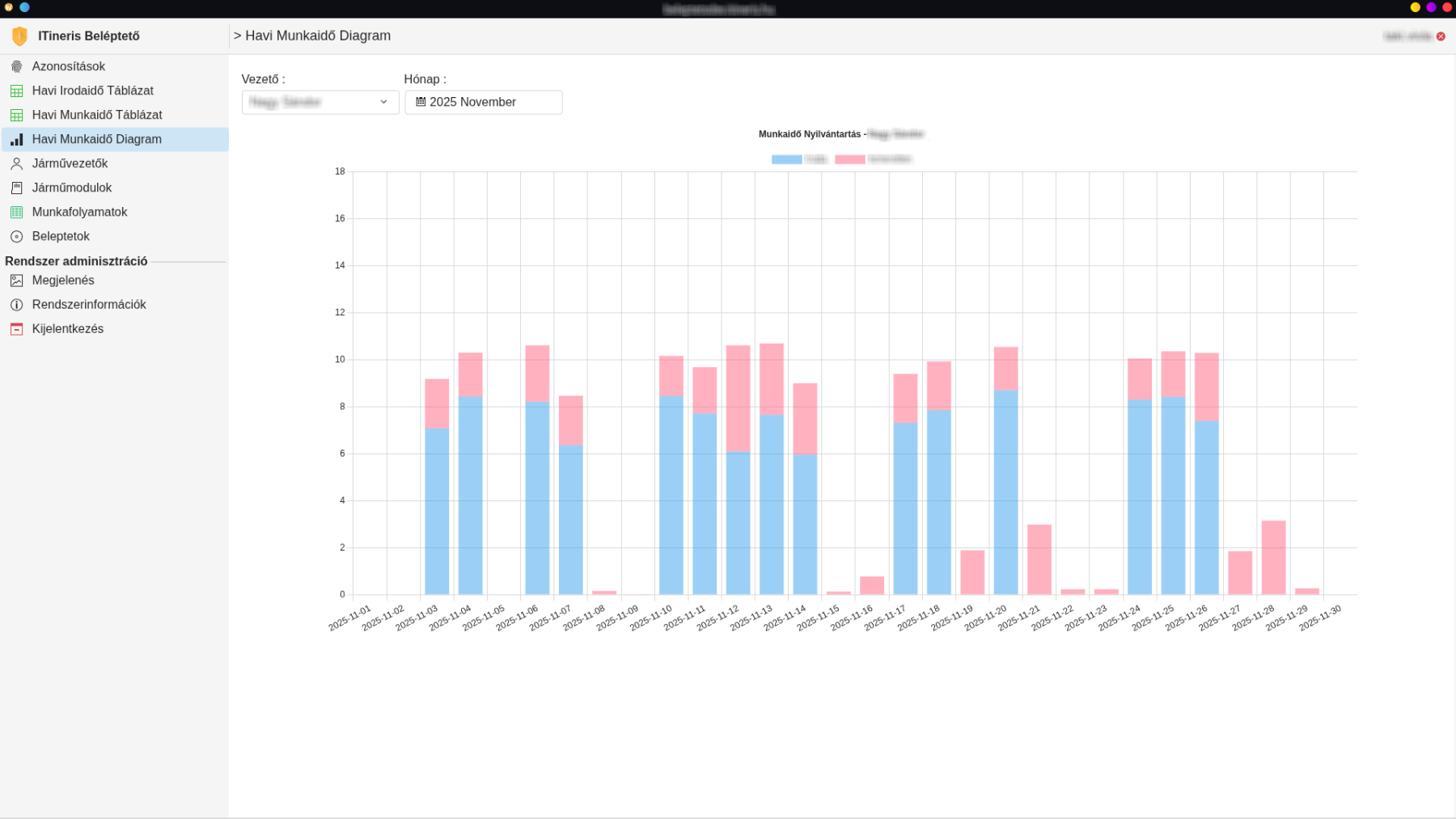Click the red close icon next to username
The image size is (1456, 819).
click(x=1441, y=36)
